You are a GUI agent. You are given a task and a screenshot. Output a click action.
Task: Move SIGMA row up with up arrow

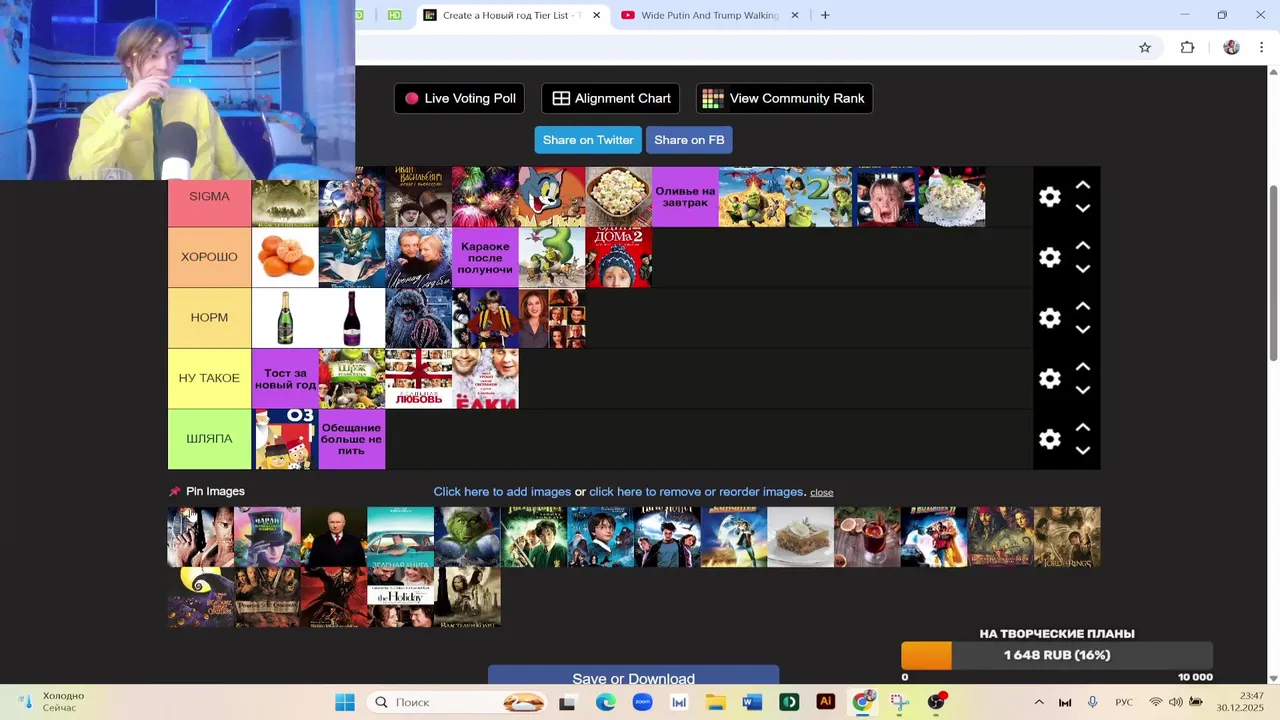click(1082, 185)
